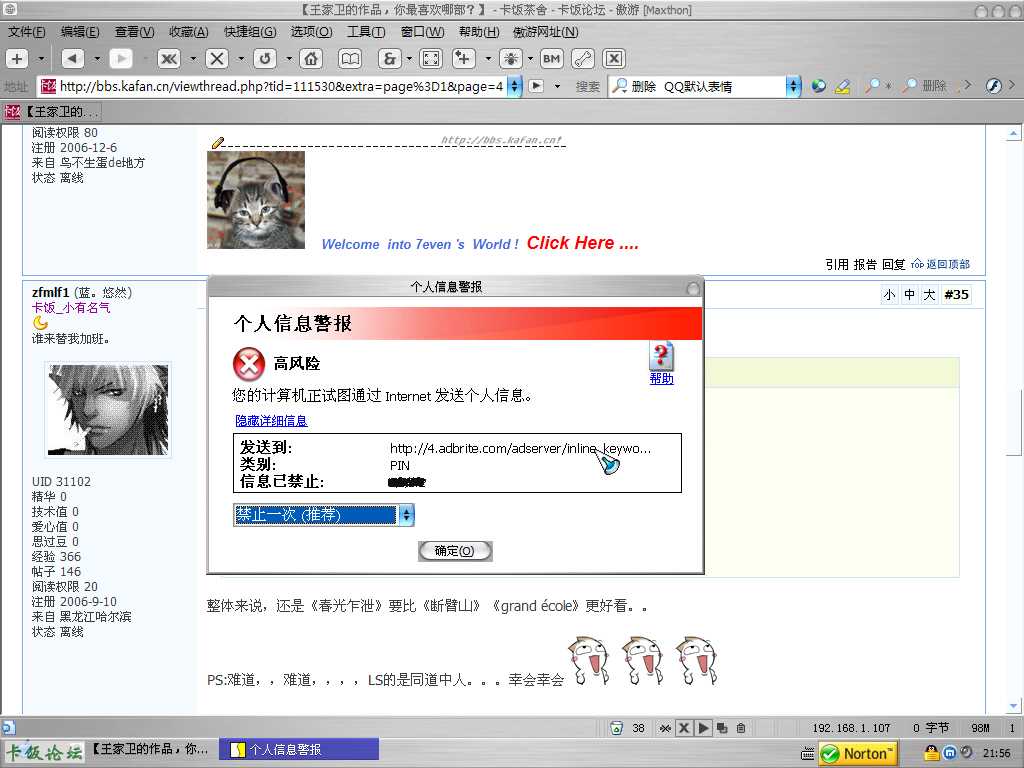
Task: Click the BM toolbar button
Action: click(550, 58)
